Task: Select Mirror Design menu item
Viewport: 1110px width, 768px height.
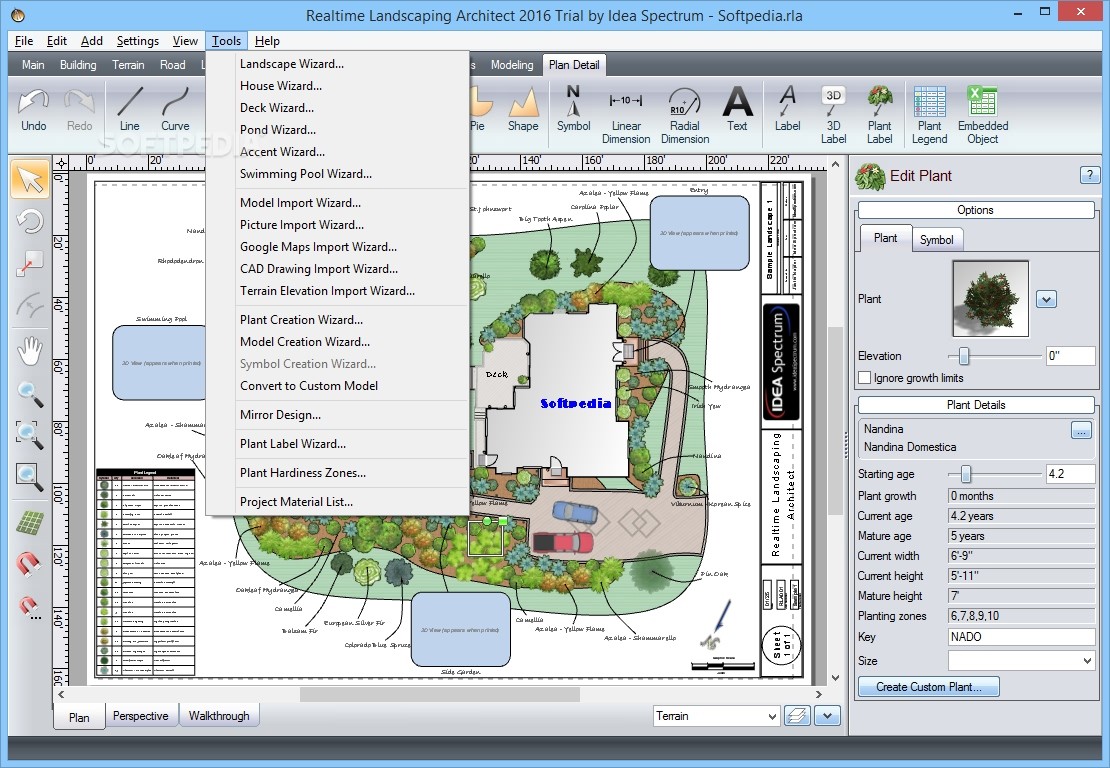Action: click(x=280, y=415)
